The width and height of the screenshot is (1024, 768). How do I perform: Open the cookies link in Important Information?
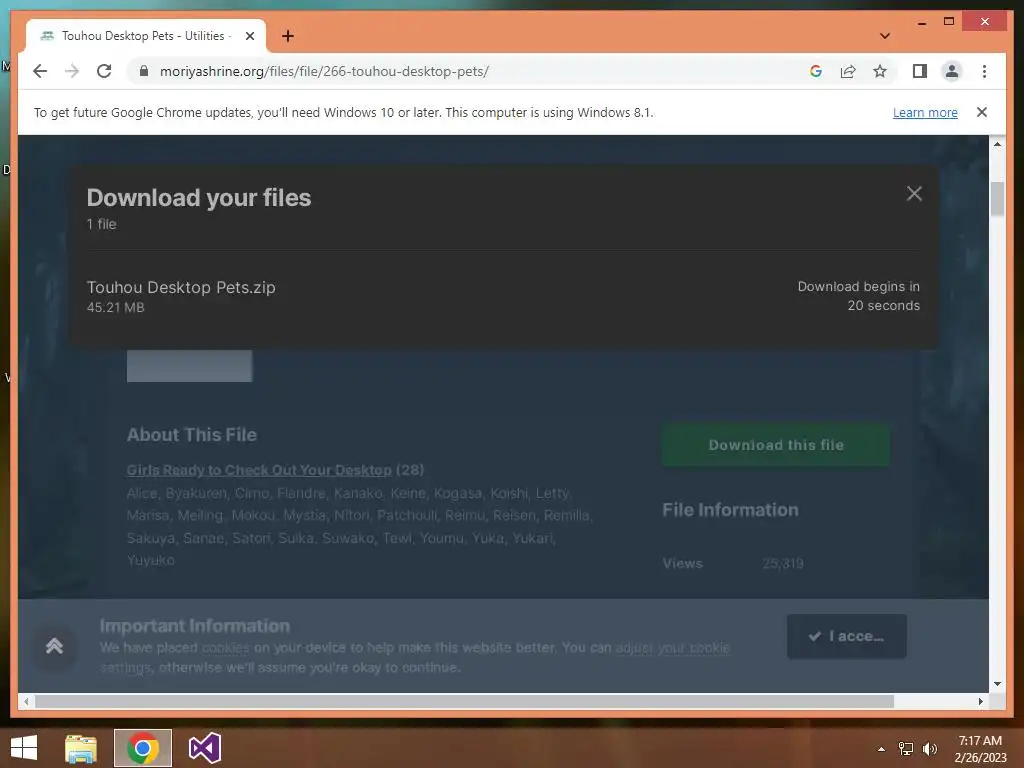pos(225,648)
